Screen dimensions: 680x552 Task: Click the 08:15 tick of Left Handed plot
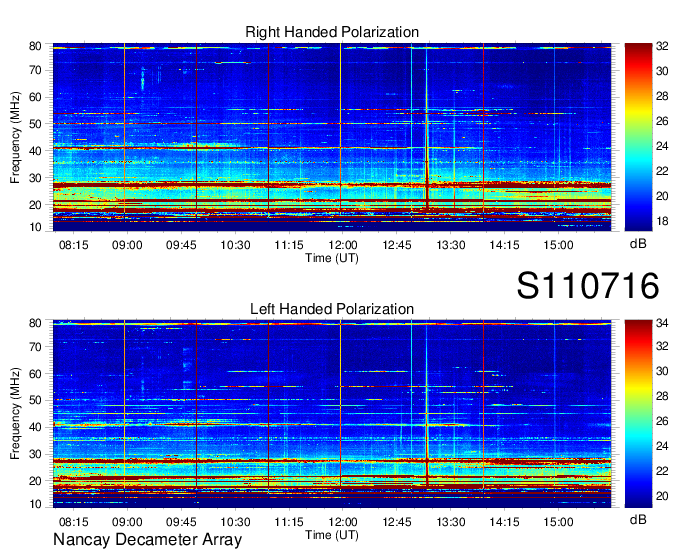(x=73, y=522)
